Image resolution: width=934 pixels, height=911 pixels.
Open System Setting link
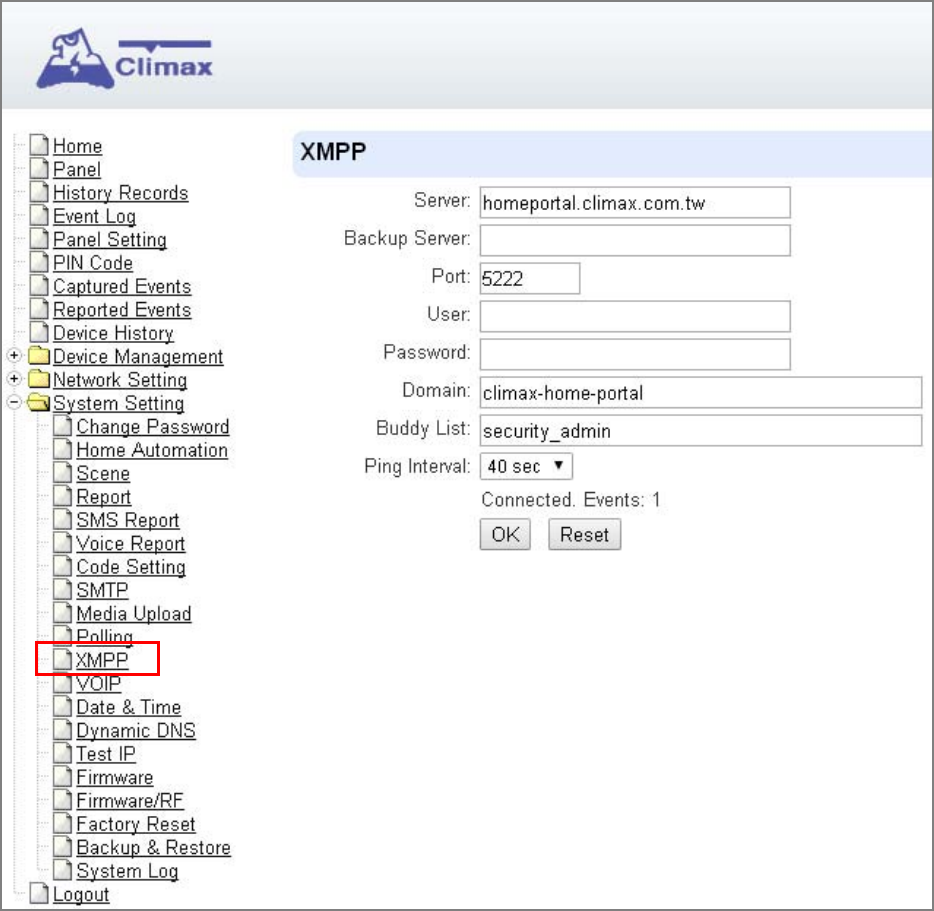[x=119, y=403]
